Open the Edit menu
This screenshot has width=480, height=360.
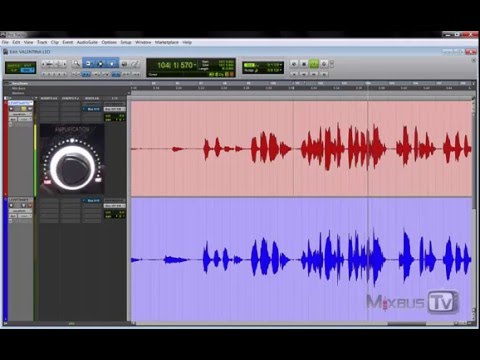(x=16, y=42)
